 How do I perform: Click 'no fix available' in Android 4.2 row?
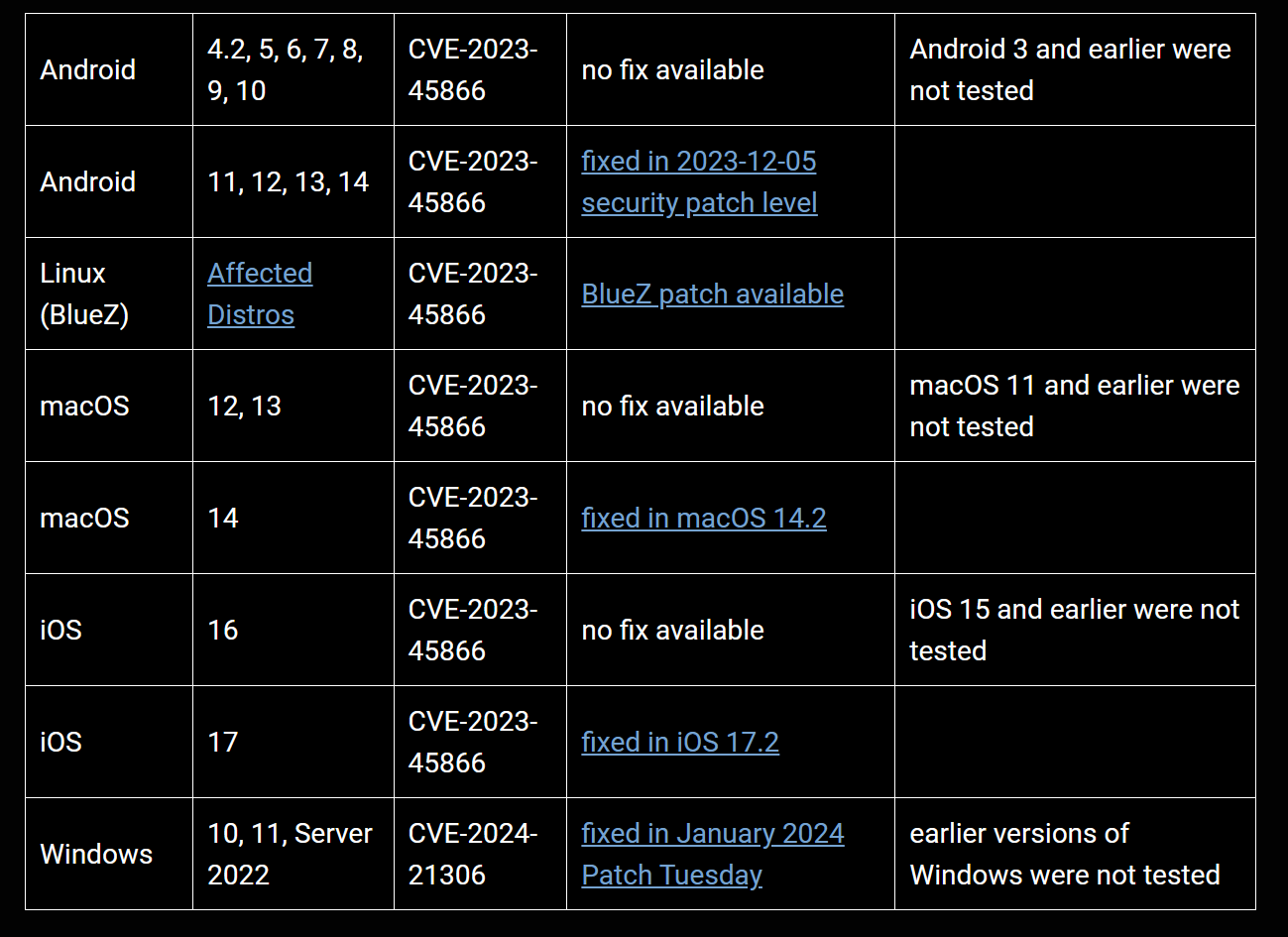(x=672, y=69)
